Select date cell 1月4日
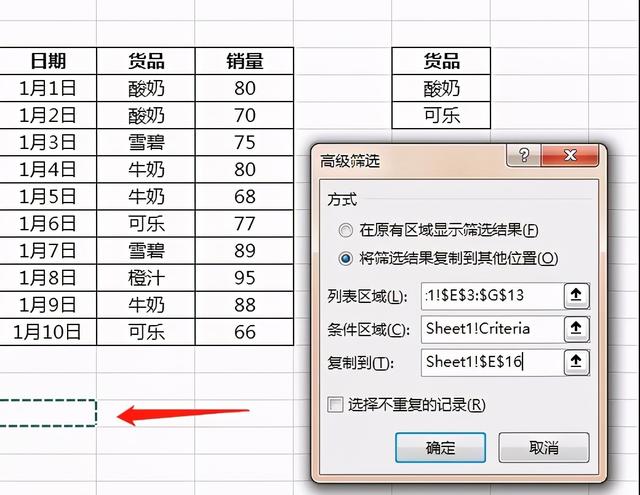The width and height of the screenshot is (640, 495). (48, 169)
